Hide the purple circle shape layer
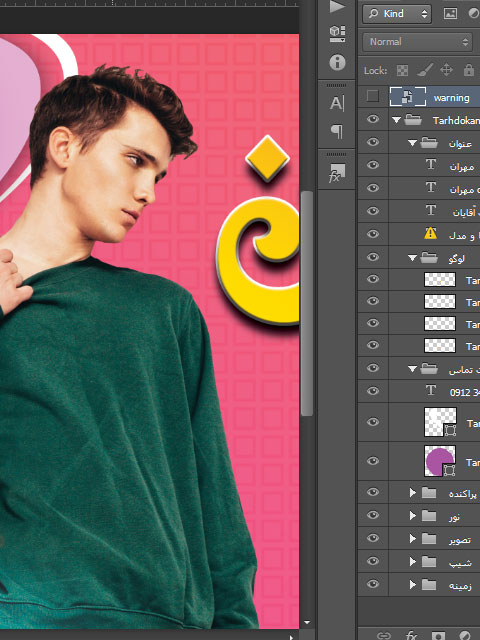 tap(373, 461)
